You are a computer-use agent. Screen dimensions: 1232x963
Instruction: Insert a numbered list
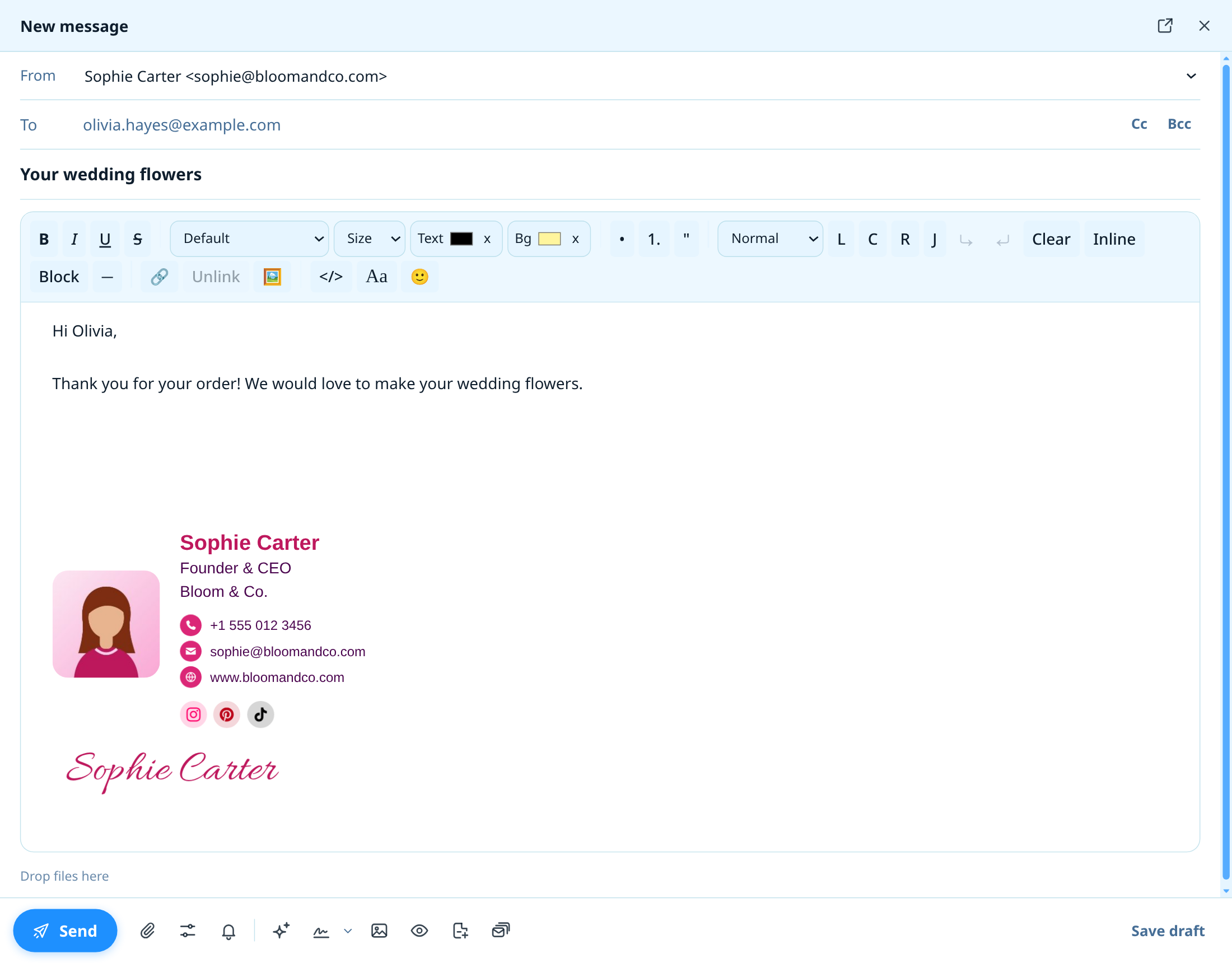tap(654, 239)
